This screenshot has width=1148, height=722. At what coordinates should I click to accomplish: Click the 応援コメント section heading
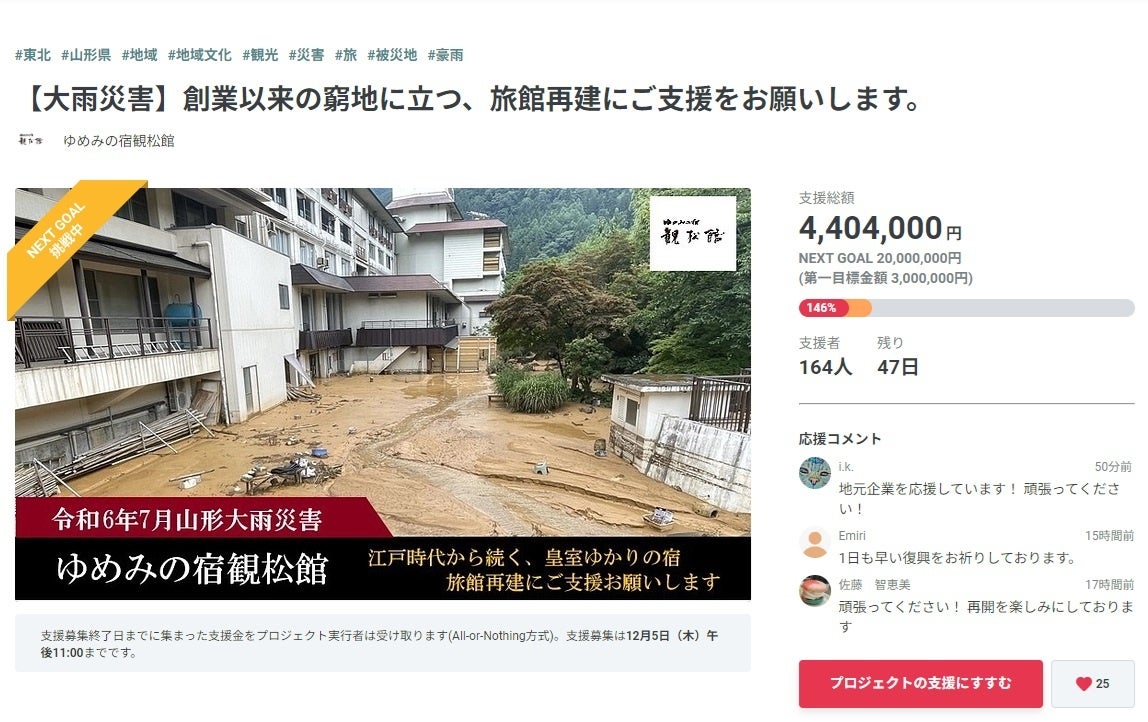click(x=840, y=439)
